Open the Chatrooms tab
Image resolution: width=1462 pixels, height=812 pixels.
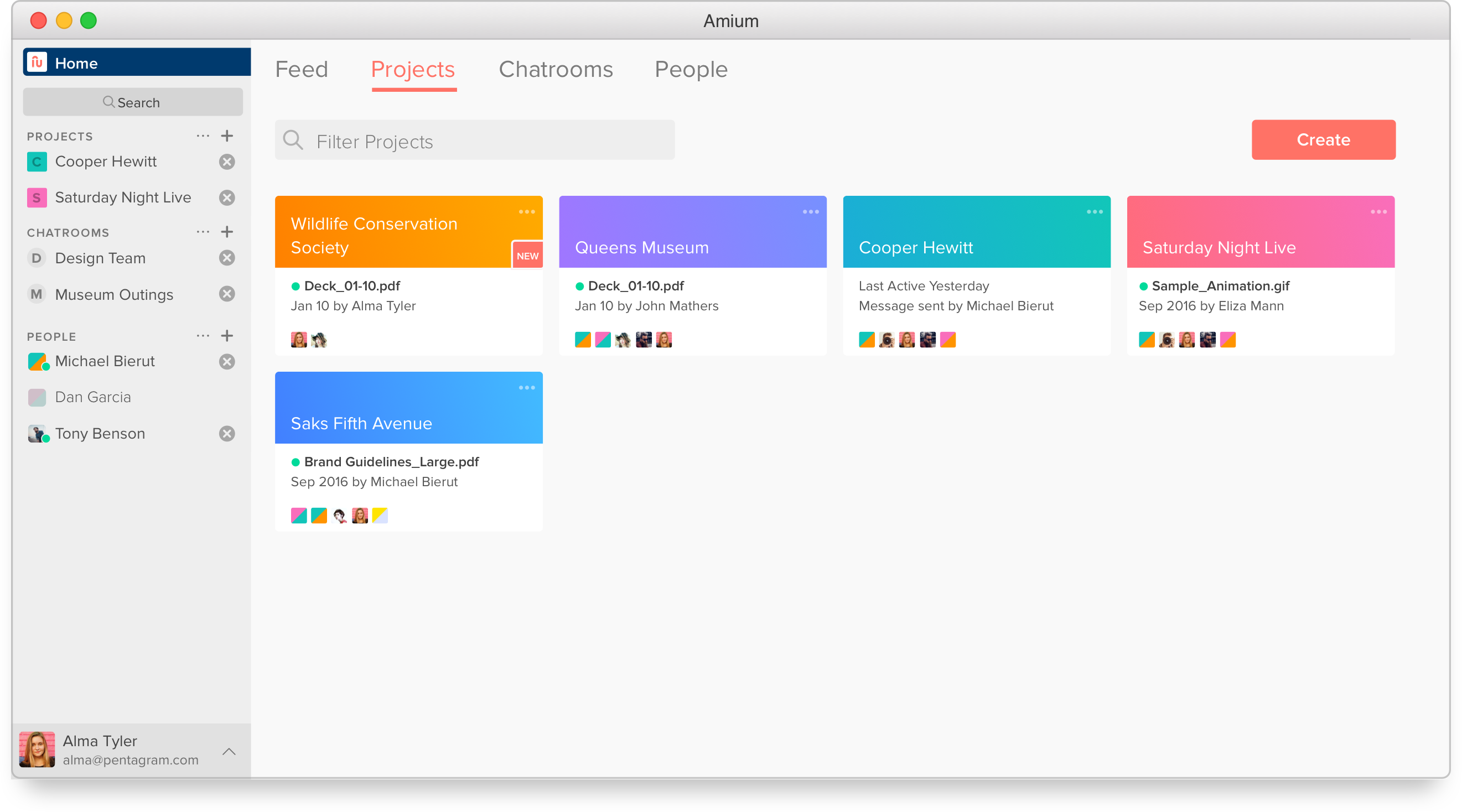(556, 69)
